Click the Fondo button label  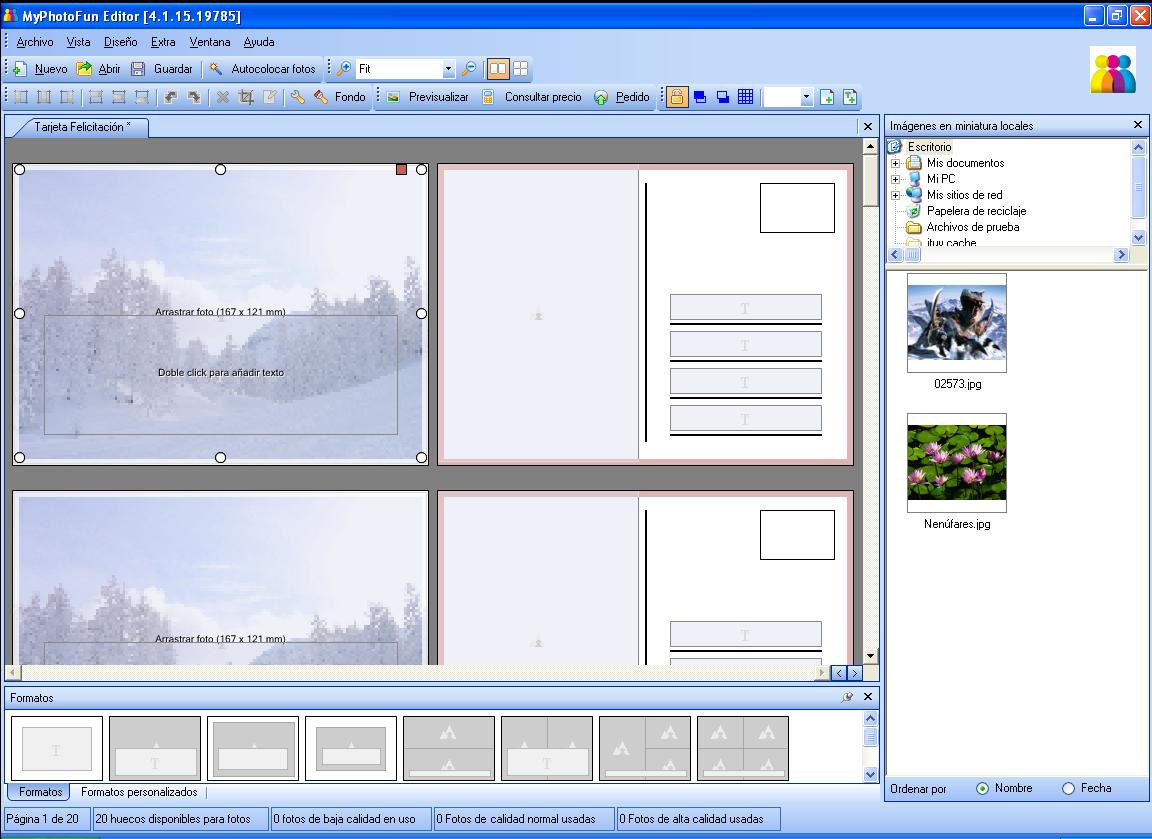[x=350, y=97]
